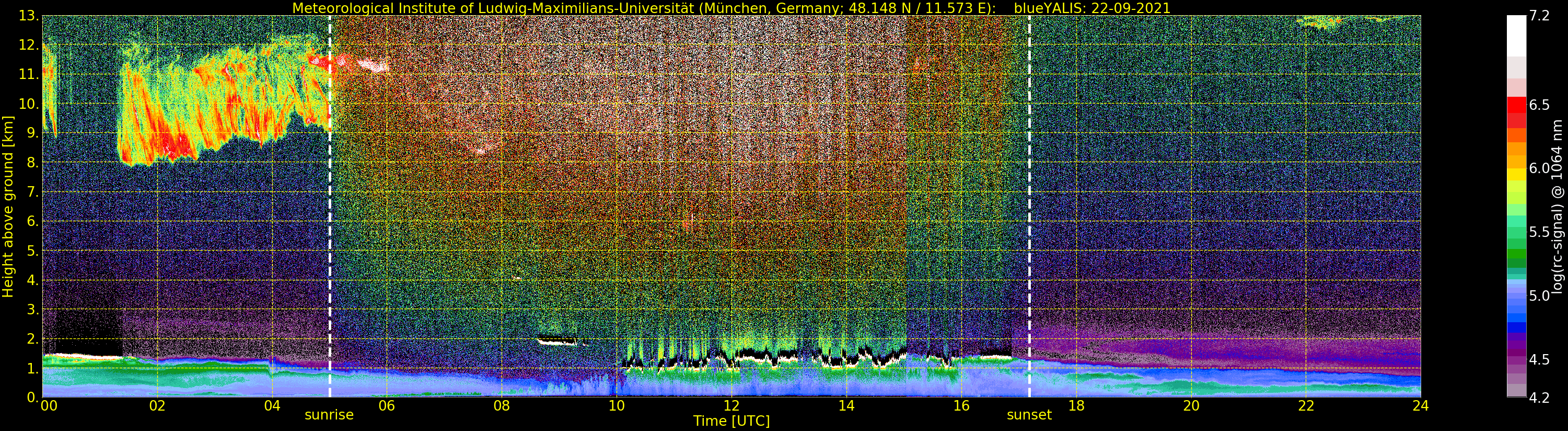Click the height tick label '6.'
Viewport: 1568px width, 431px height.
pyautogui.click(x=33, y=222)
